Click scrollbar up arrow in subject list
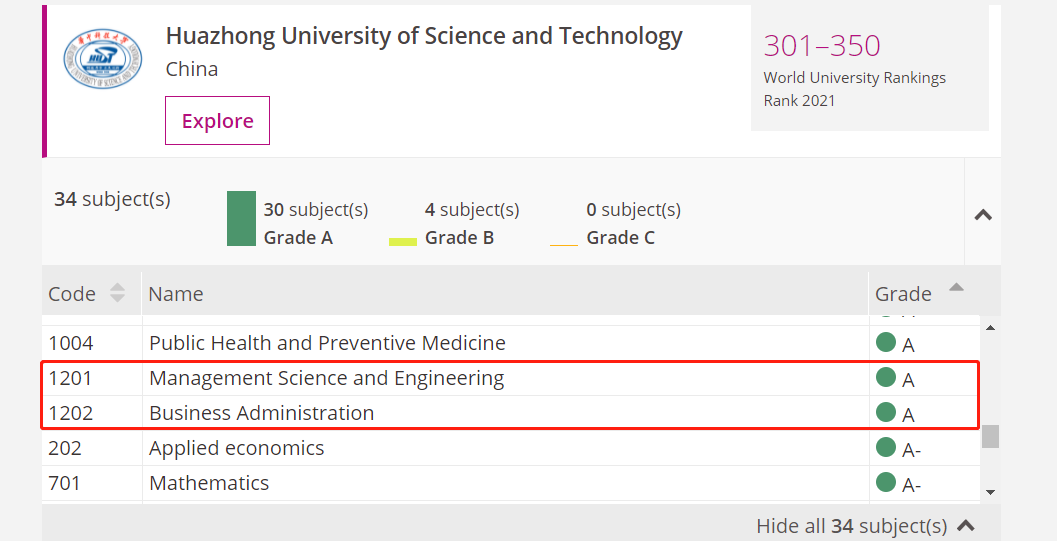 click(x=990, y=328)
